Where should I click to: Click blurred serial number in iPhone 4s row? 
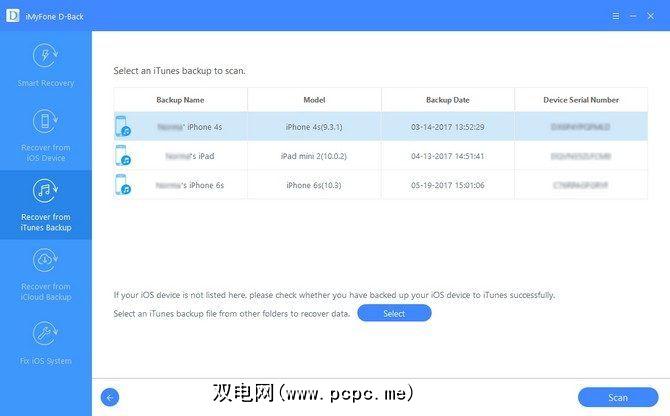coord(581,127)
